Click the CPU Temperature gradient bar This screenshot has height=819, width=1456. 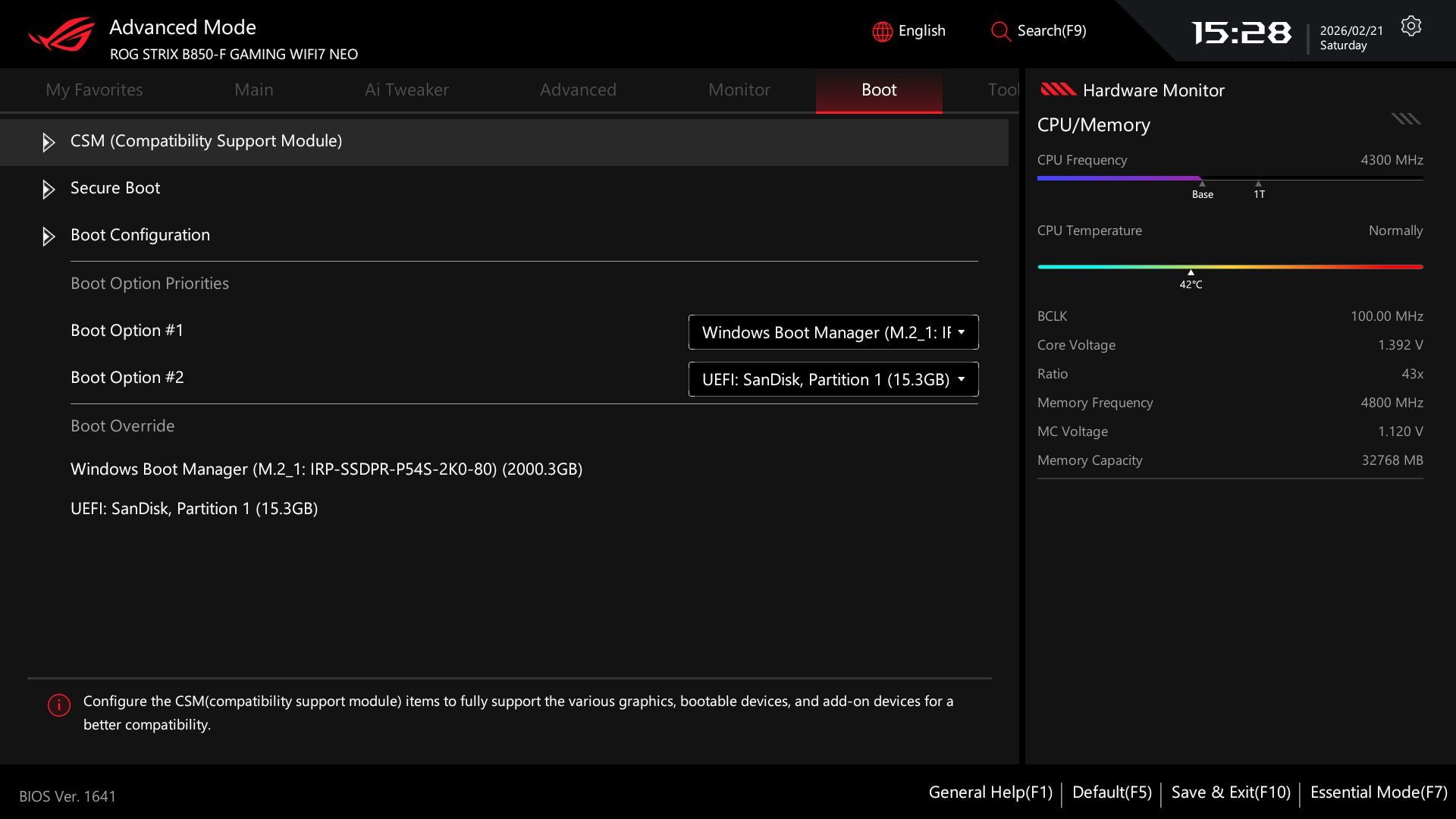pyautogui.click(x=1230, y=267)
